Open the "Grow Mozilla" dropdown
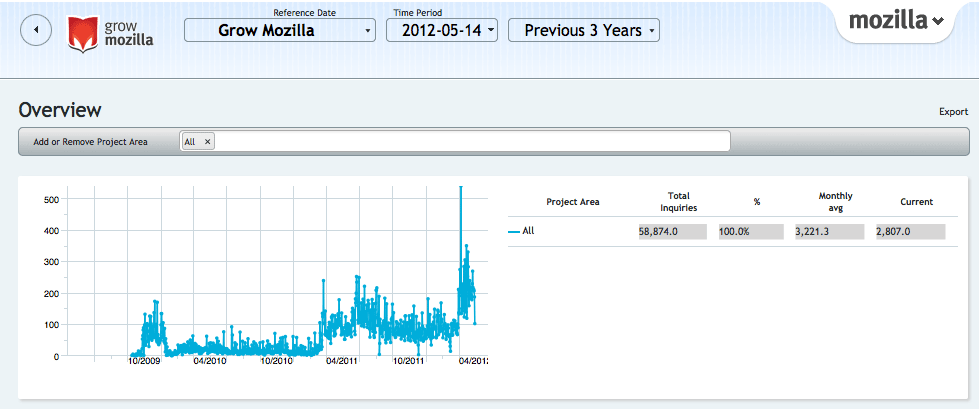This screenshot has width=979, height=409. pyautogui.click(x=279, y=30)
